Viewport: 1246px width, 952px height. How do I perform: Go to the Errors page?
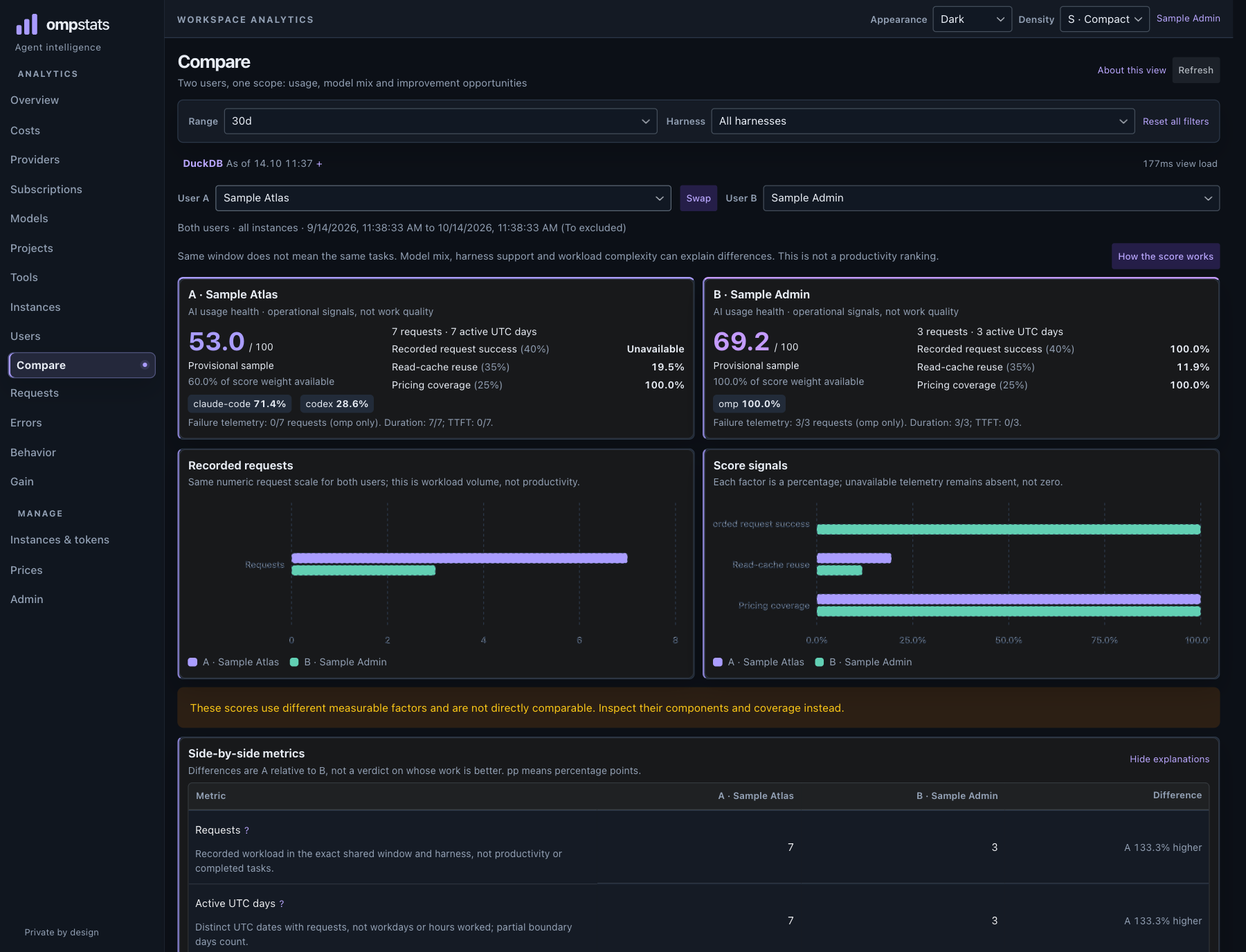[x=26, y=423]
